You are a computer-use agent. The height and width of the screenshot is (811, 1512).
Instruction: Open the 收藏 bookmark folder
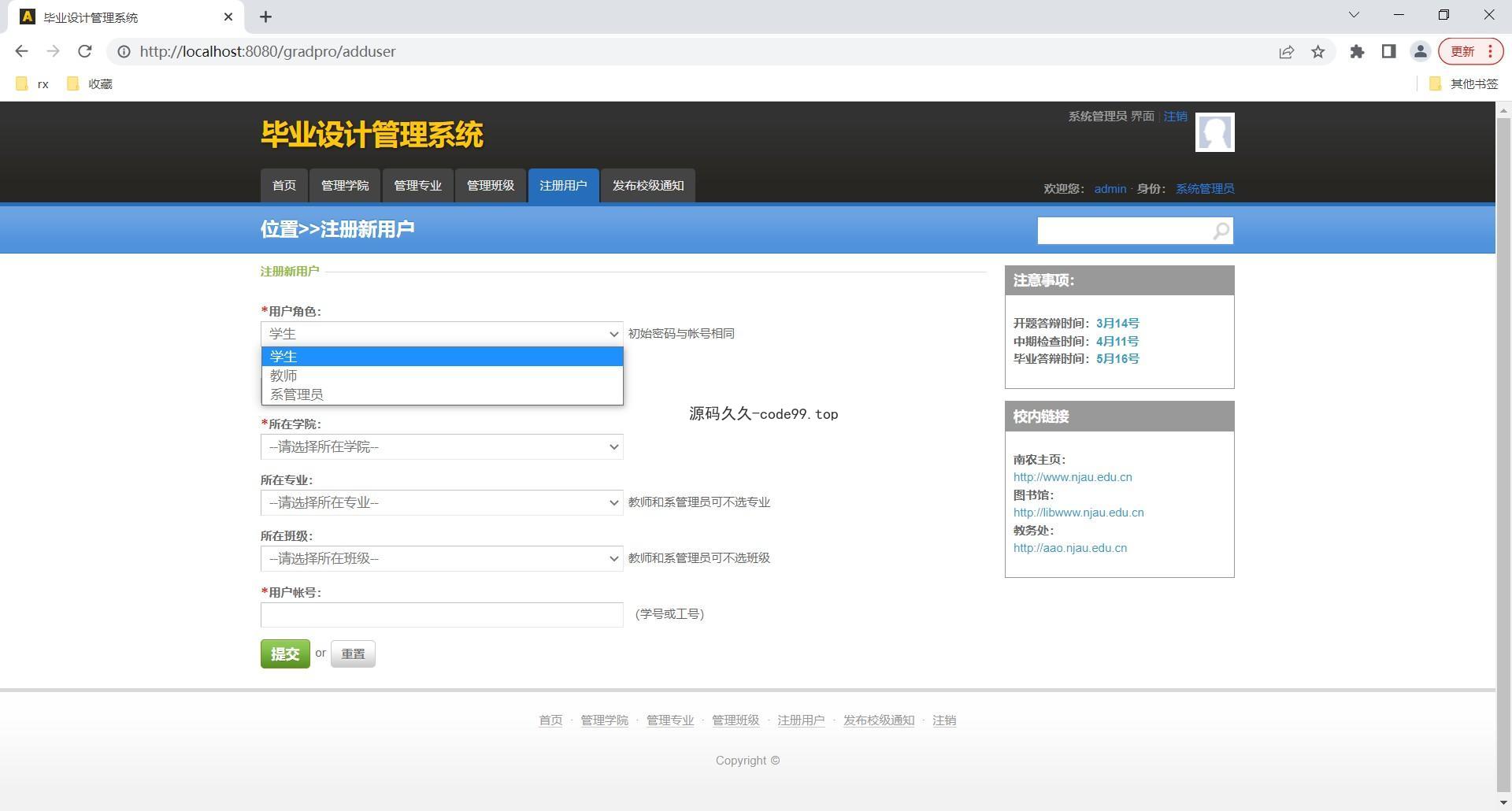[x=90, y=83]
